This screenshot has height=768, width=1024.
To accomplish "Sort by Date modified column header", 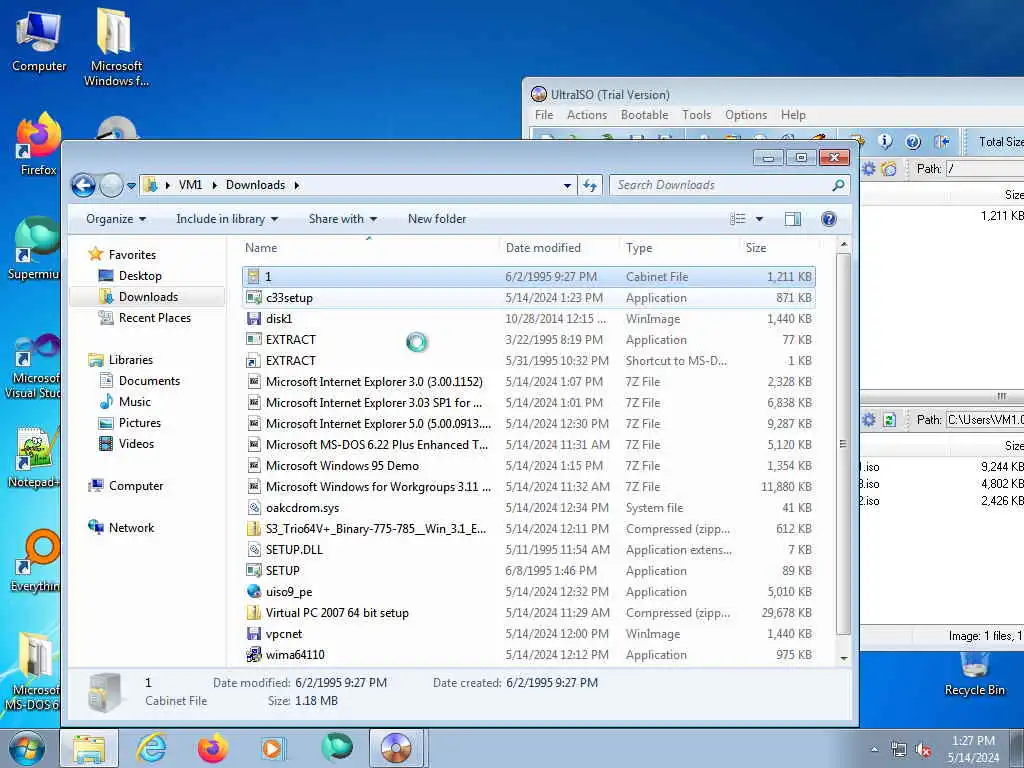I will pos(559,248).
